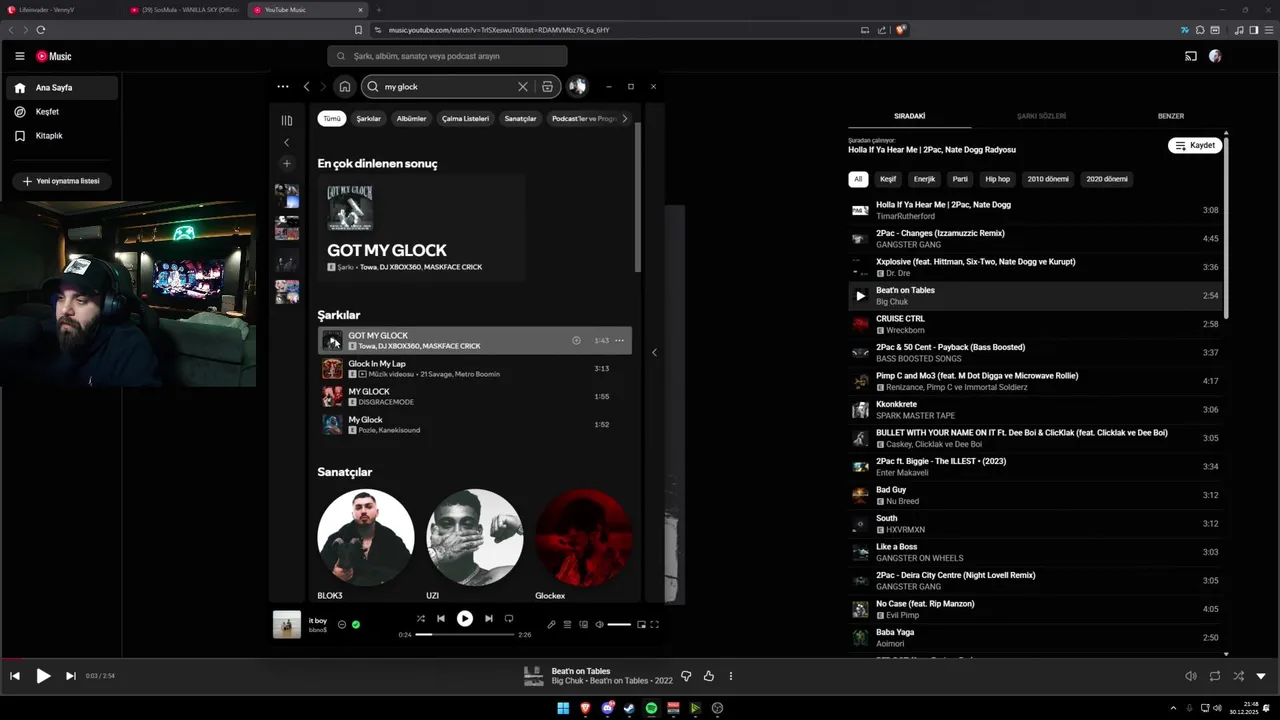Open the GOT MY GLOCK top result card
Image resolution: width=1280 pixels, height=720 pixels.
pos(421,227)
